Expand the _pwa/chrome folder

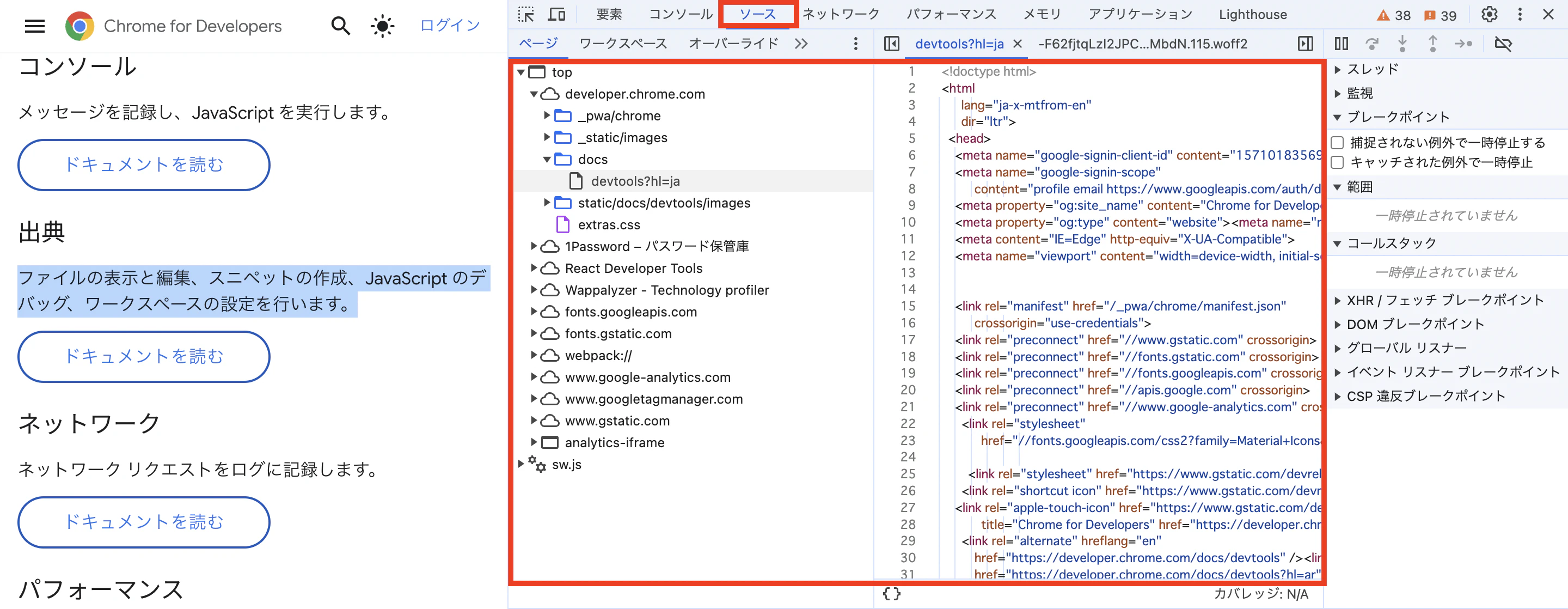[x=547, y=115]
